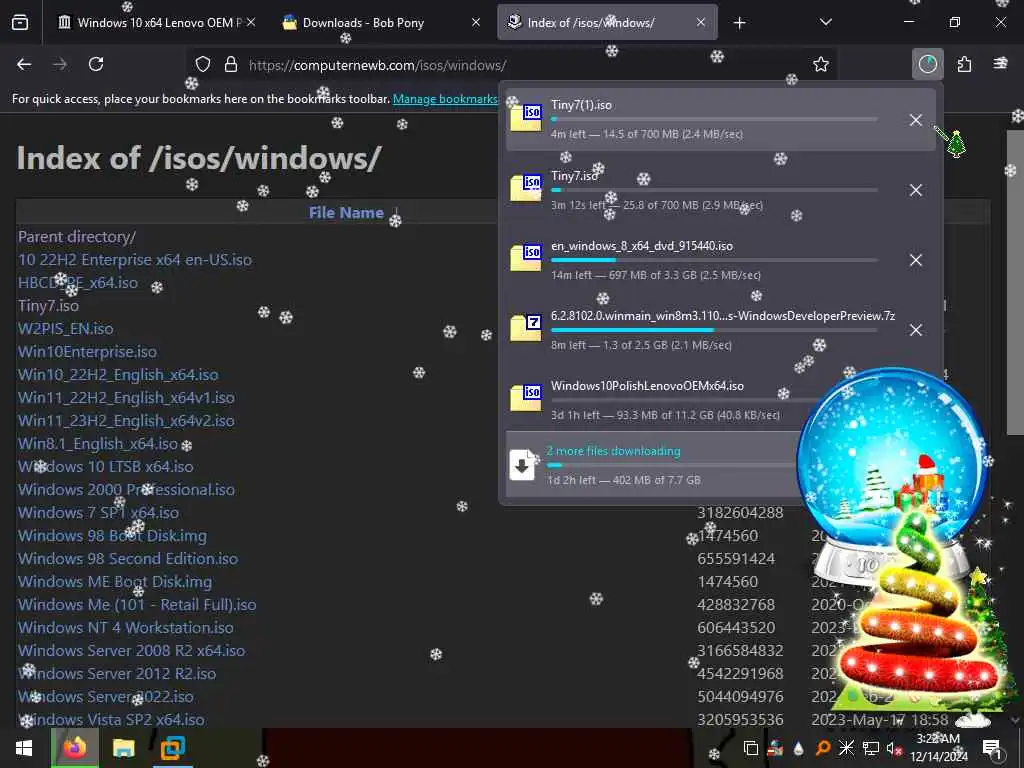
Task: Open the HBCD_PE_x64.iso link
Action: 78,283
